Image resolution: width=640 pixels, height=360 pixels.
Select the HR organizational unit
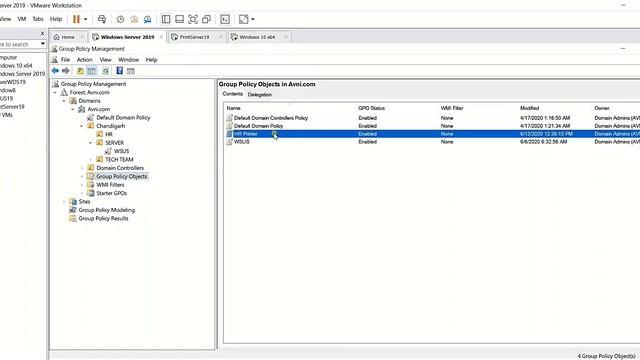pos(109,134)
